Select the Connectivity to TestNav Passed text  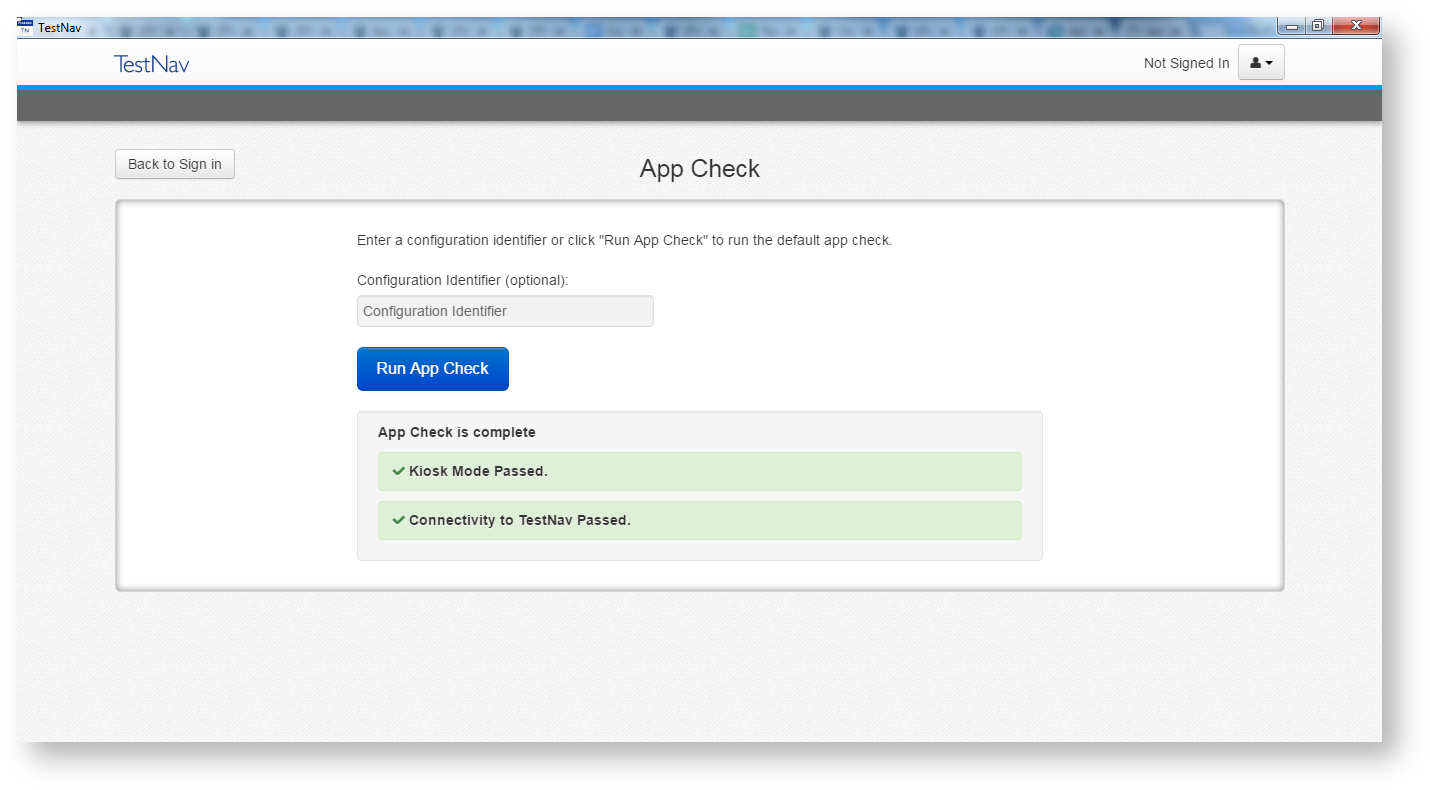coord(519,520)
